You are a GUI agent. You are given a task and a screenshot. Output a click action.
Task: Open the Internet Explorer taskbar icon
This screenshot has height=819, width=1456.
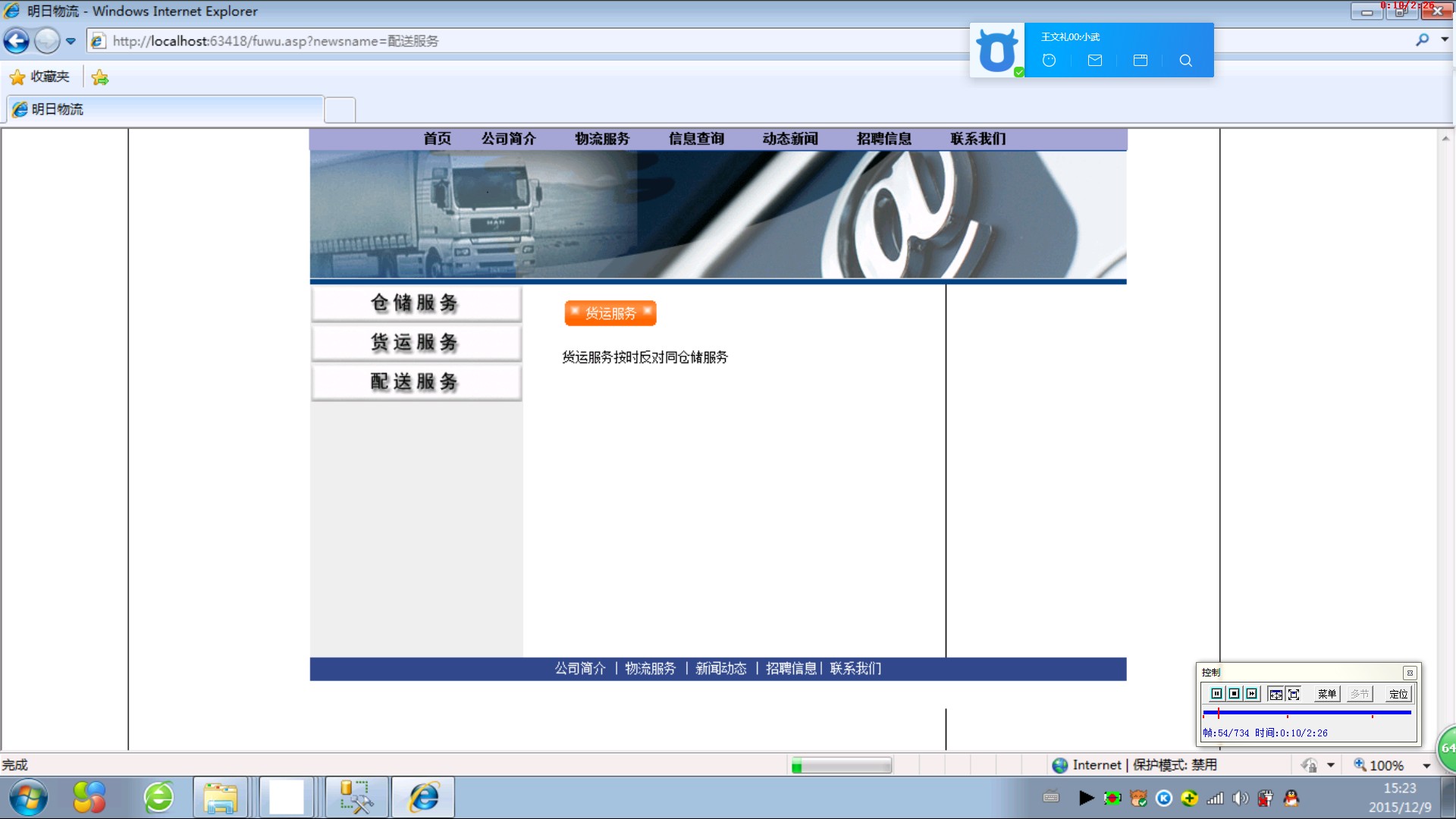pos(423,798)
